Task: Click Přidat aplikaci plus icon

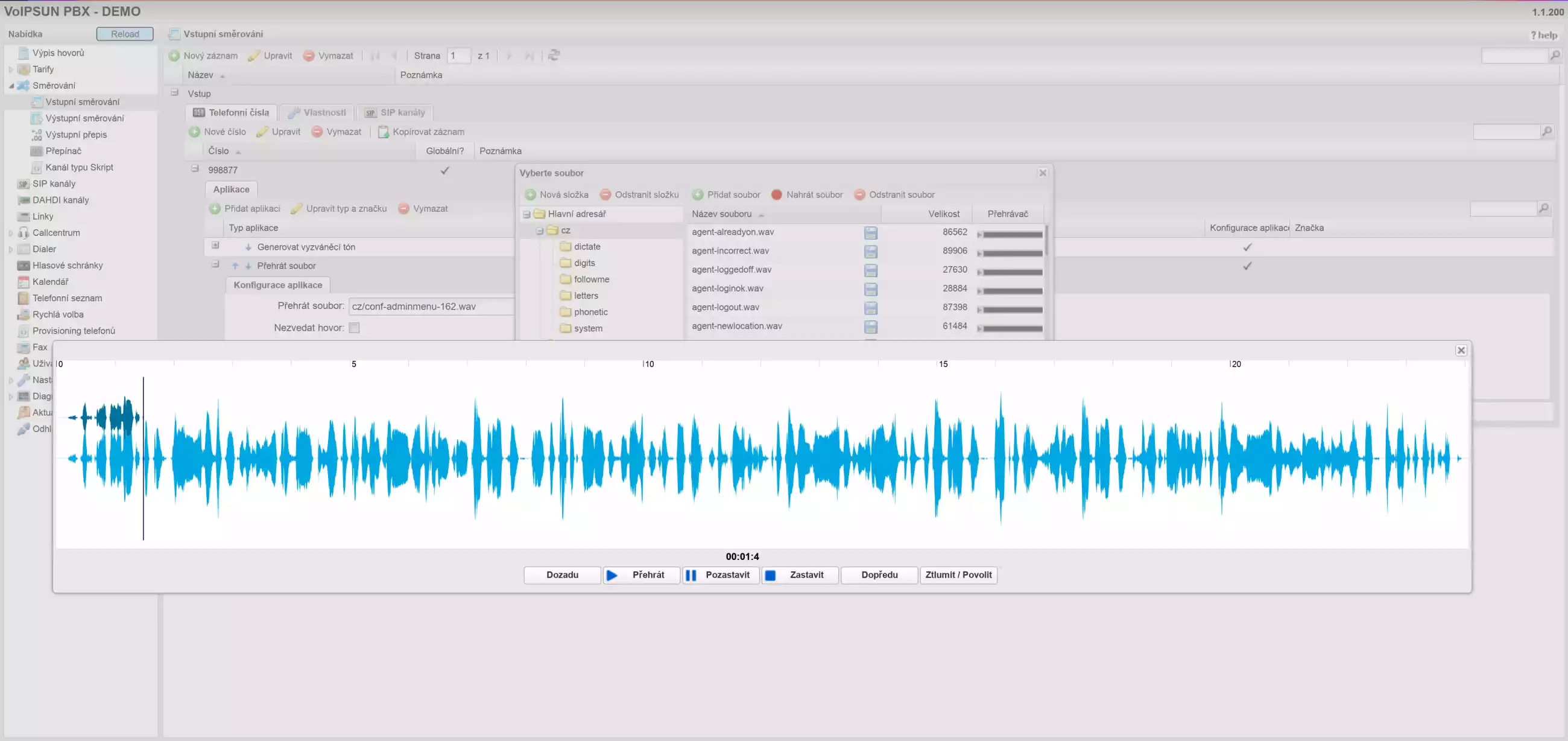Action: 215,209
